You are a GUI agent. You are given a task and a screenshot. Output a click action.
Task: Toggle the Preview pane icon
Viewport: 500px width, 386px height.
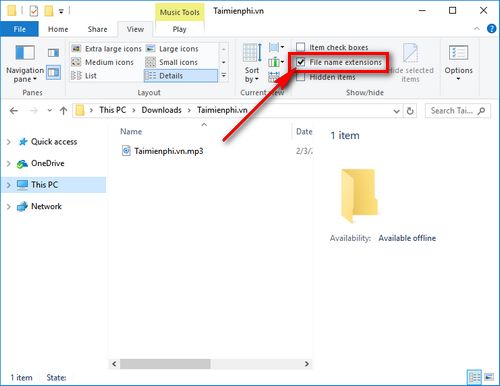(53, 52)
